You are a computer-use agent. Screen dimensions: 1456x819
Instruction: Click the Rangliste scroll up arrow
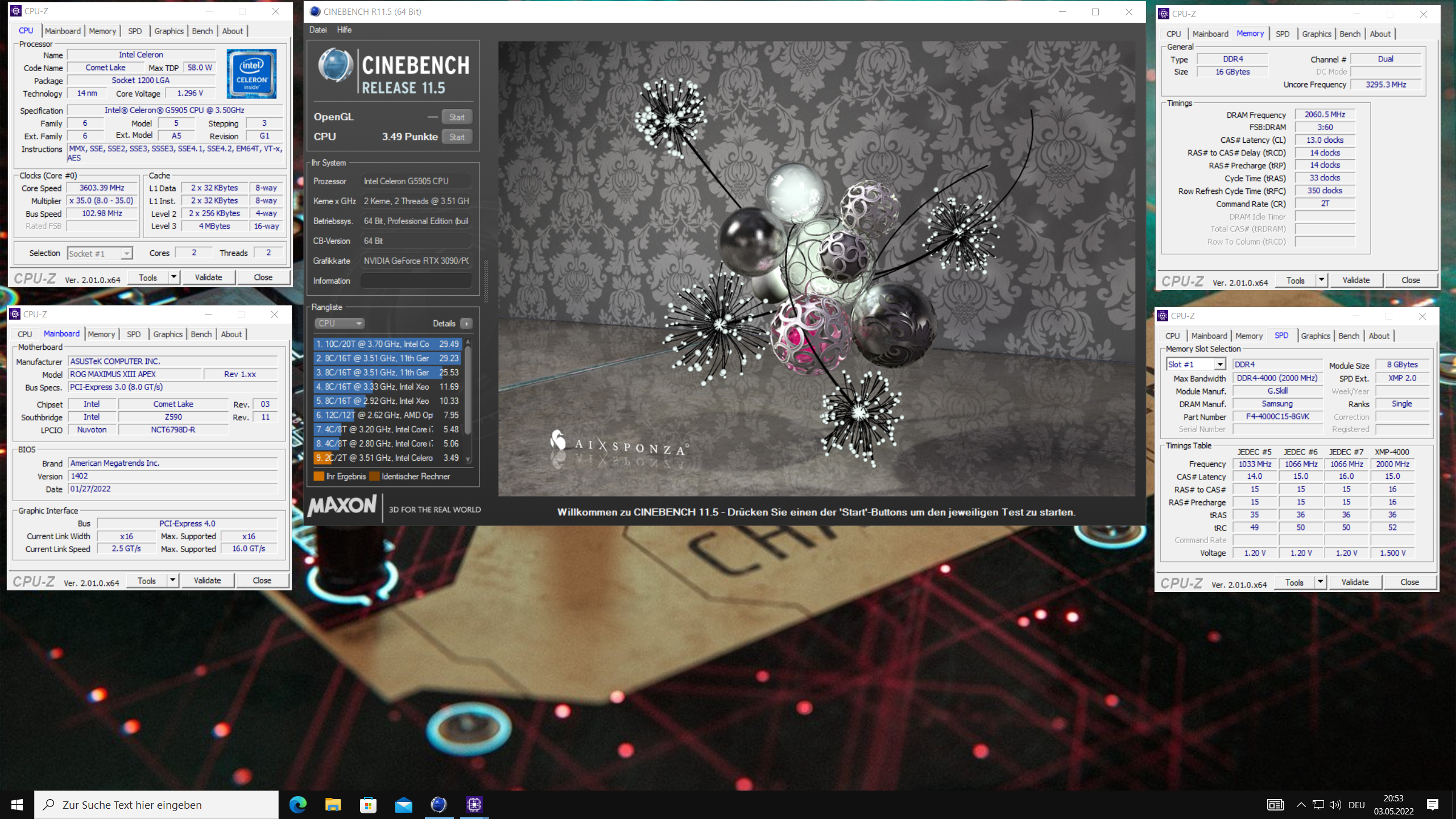[x=468, y=342]
